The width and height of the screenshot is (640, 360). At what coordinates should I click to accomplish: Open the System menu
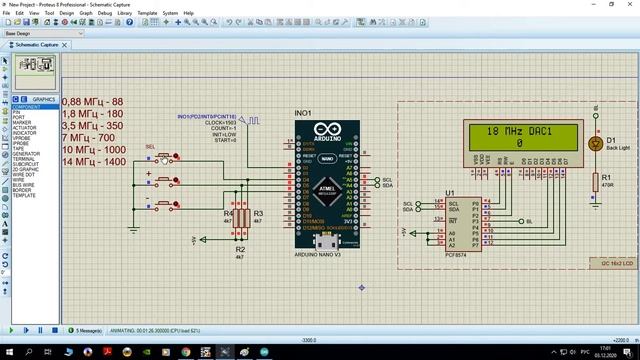coord(170,13)
